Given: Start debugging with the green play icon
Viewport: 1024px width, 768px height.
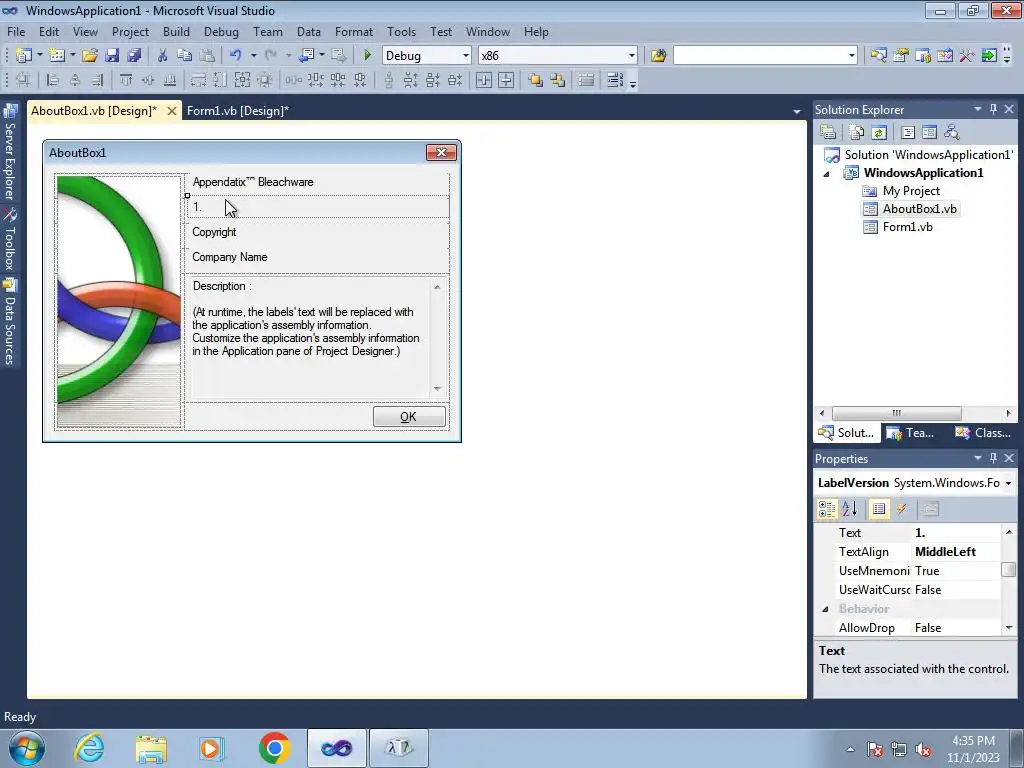Looking at the screenshot, I should [367, 56].
